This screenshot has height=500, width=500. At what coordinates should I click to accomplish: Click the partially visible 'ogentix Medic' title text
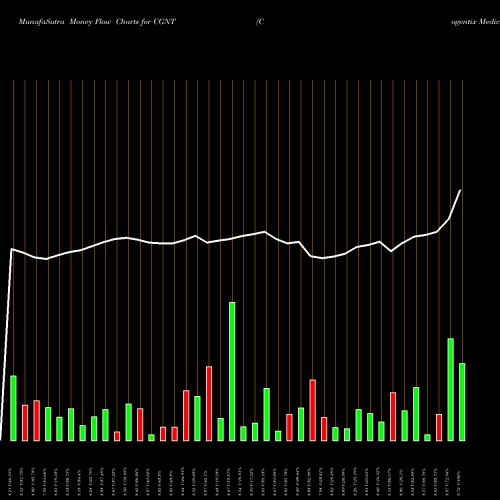[475, 22]
